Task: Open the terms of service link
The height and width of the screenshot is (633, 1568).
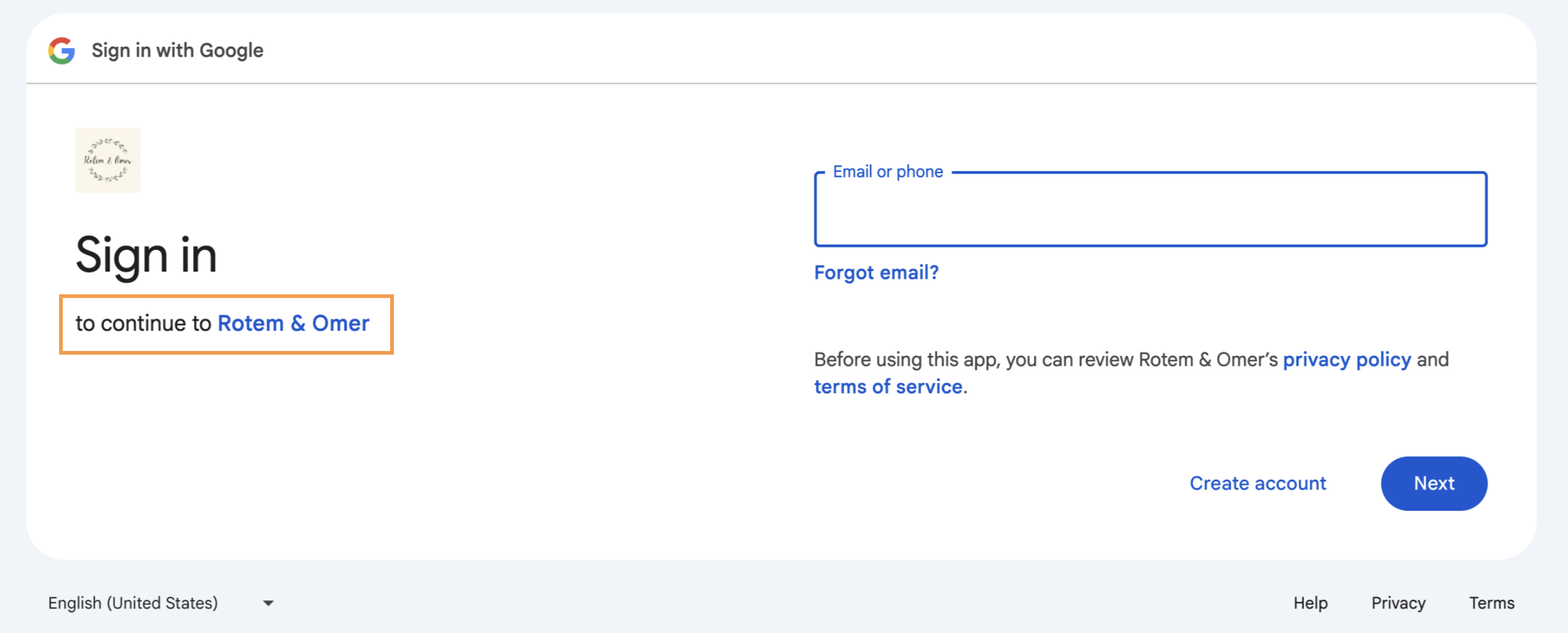Action: (x=888, y=386)
